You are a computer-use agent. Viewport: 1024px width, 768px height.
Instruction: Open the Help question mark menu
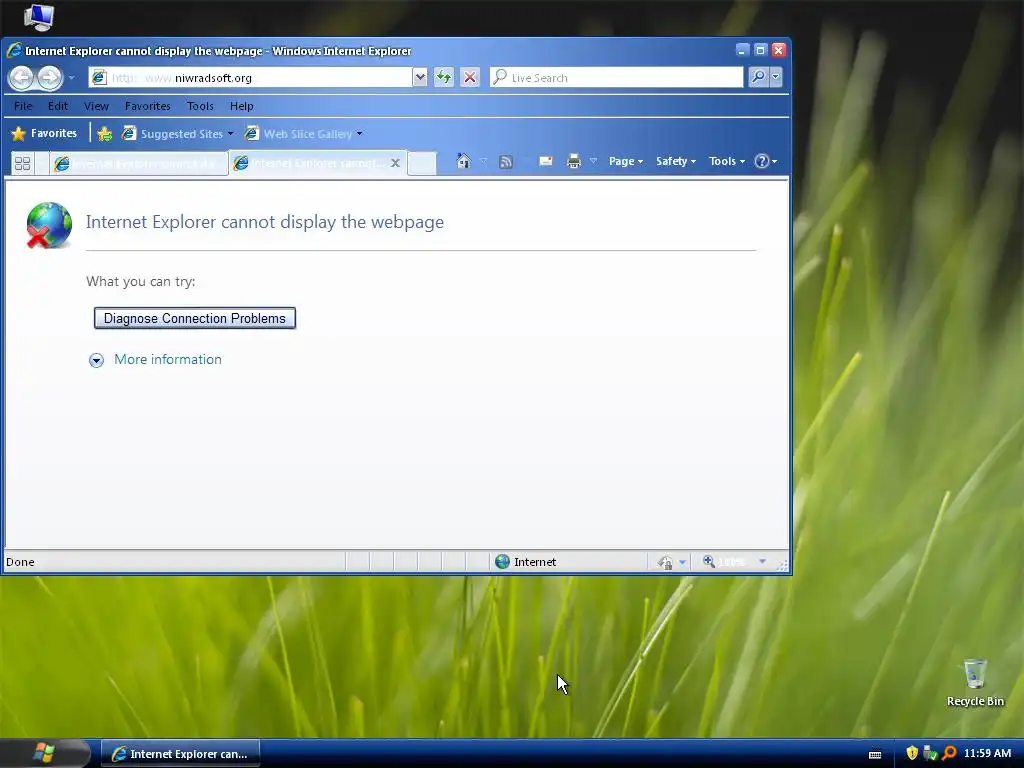[x=765, y=161]
